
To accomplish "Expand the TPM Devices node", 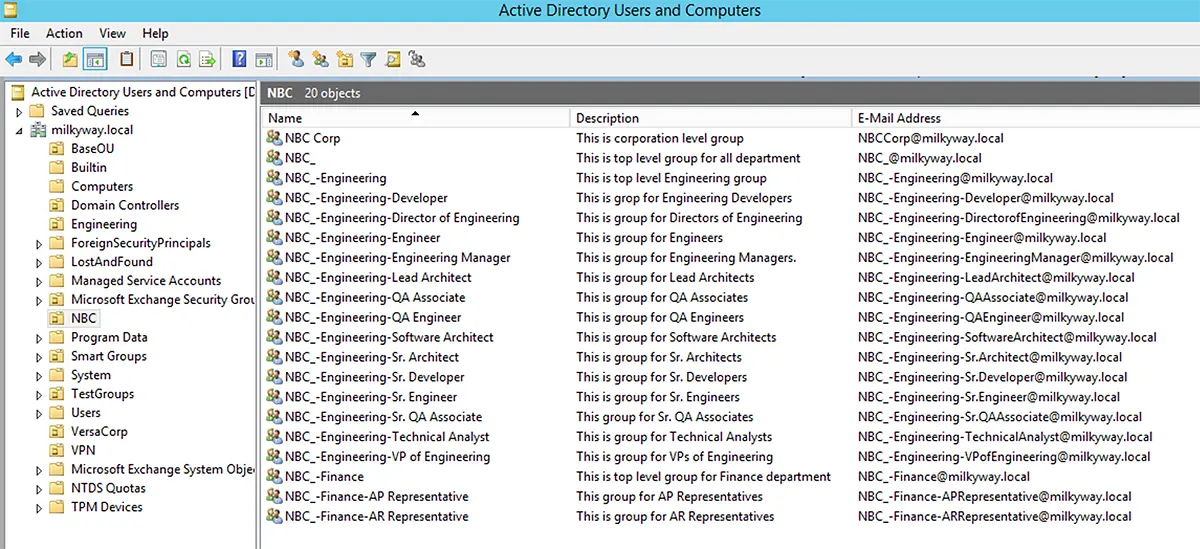I will (x=38, y=507).
